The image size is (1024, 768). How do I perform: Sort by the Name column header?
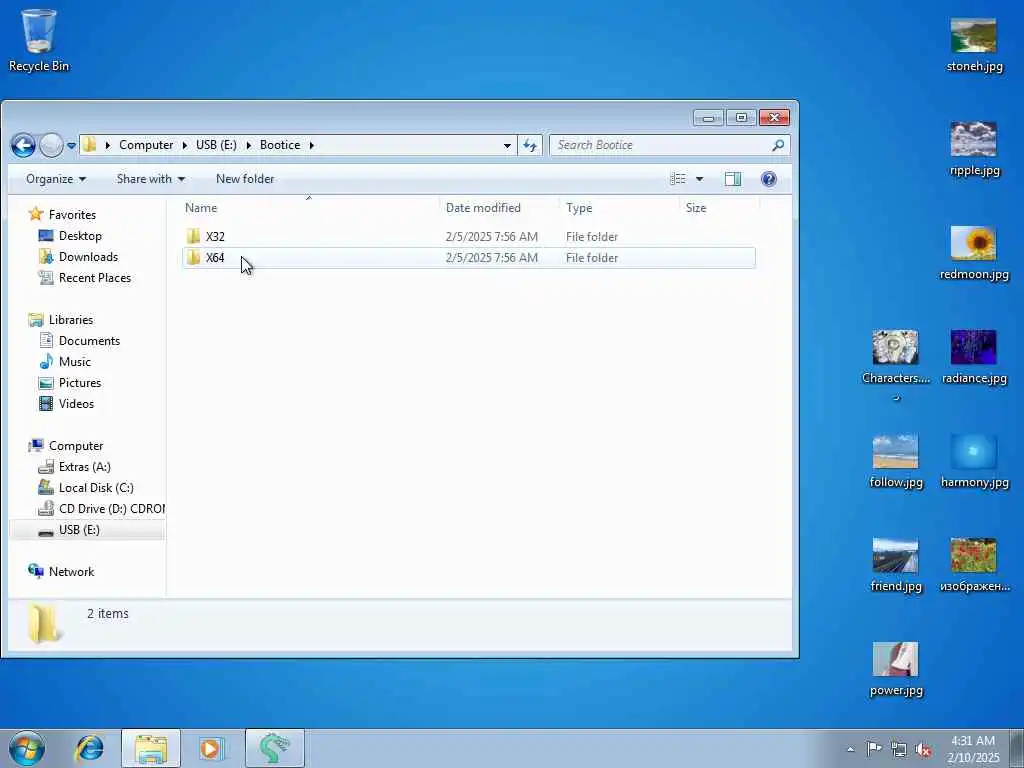point(310,208)
